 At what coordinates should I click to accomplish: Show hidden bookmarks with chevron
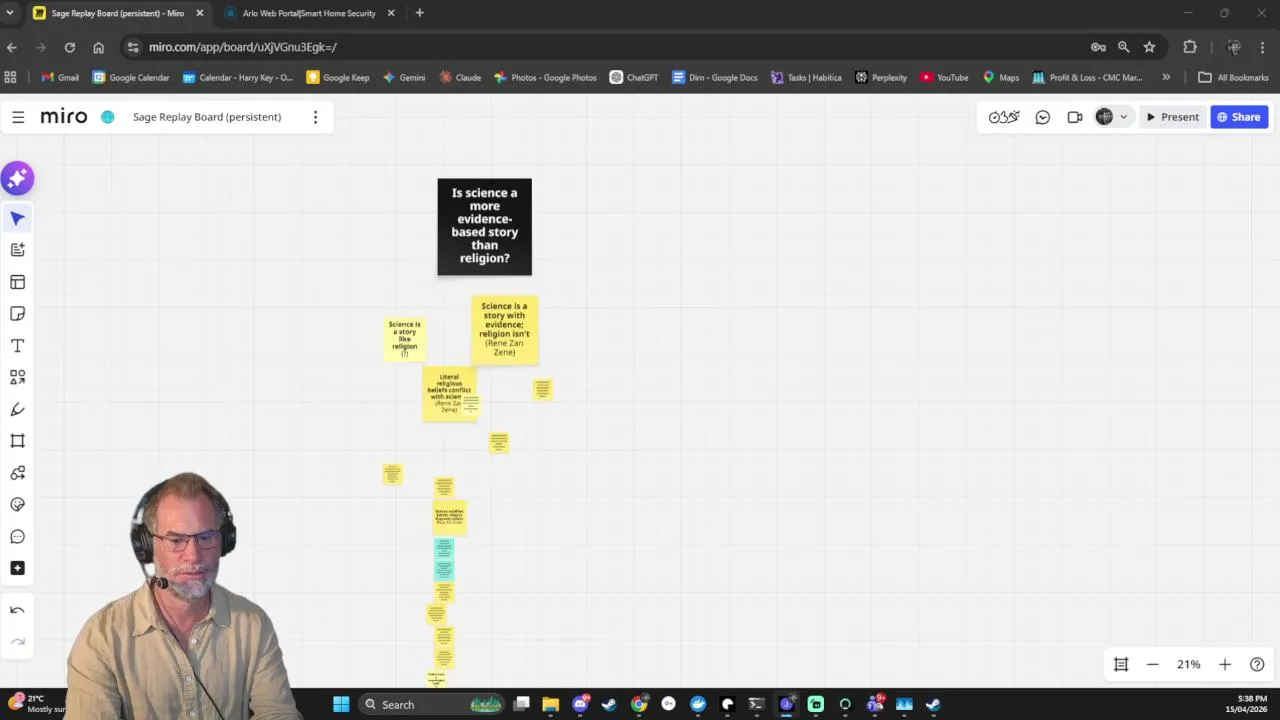[1166, 77]
